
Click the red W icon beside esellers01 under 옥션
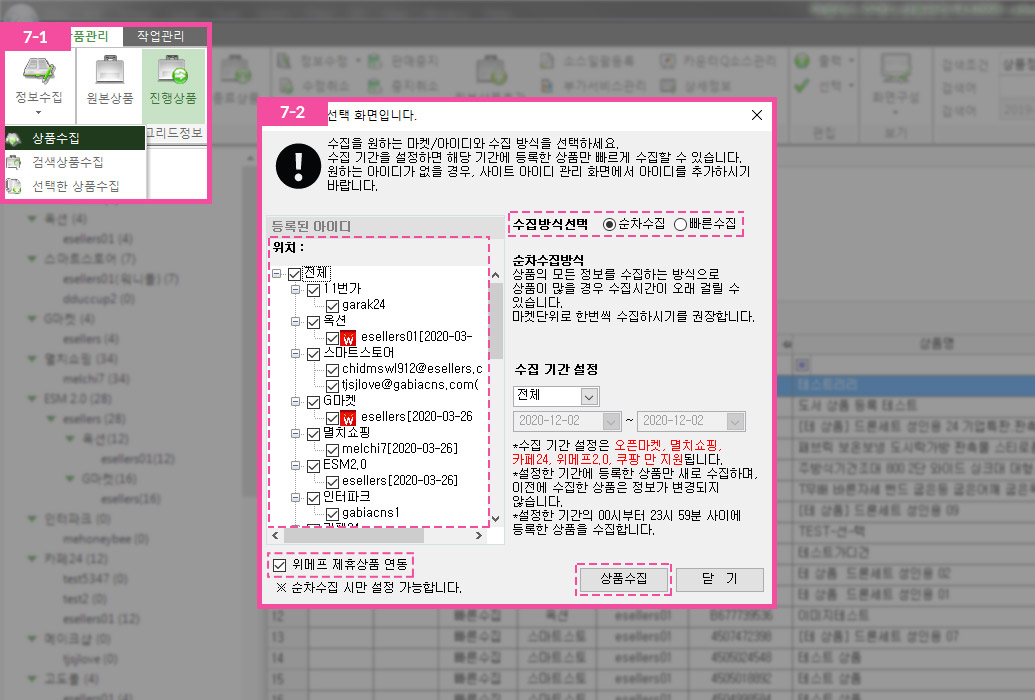[348, 338]
